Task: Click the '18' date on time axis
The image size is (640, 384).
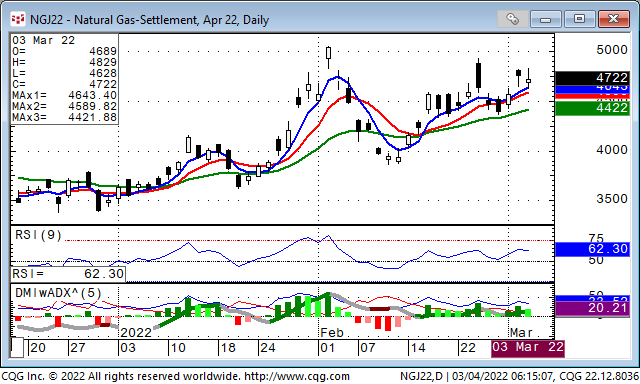Action: click(228, 348)
